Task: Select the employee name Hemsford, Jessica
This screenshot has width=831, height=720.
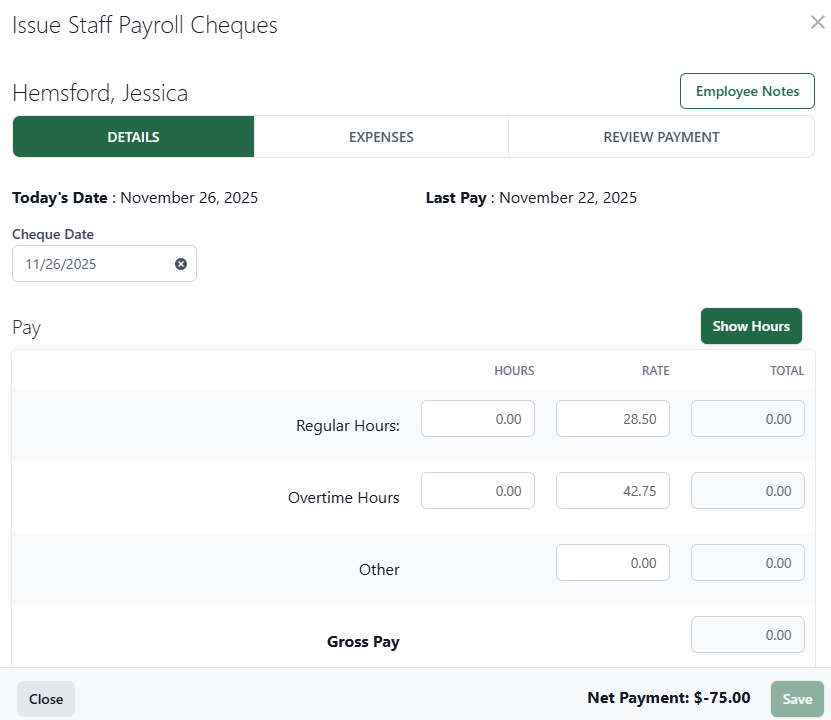Action: coord(100,93)
